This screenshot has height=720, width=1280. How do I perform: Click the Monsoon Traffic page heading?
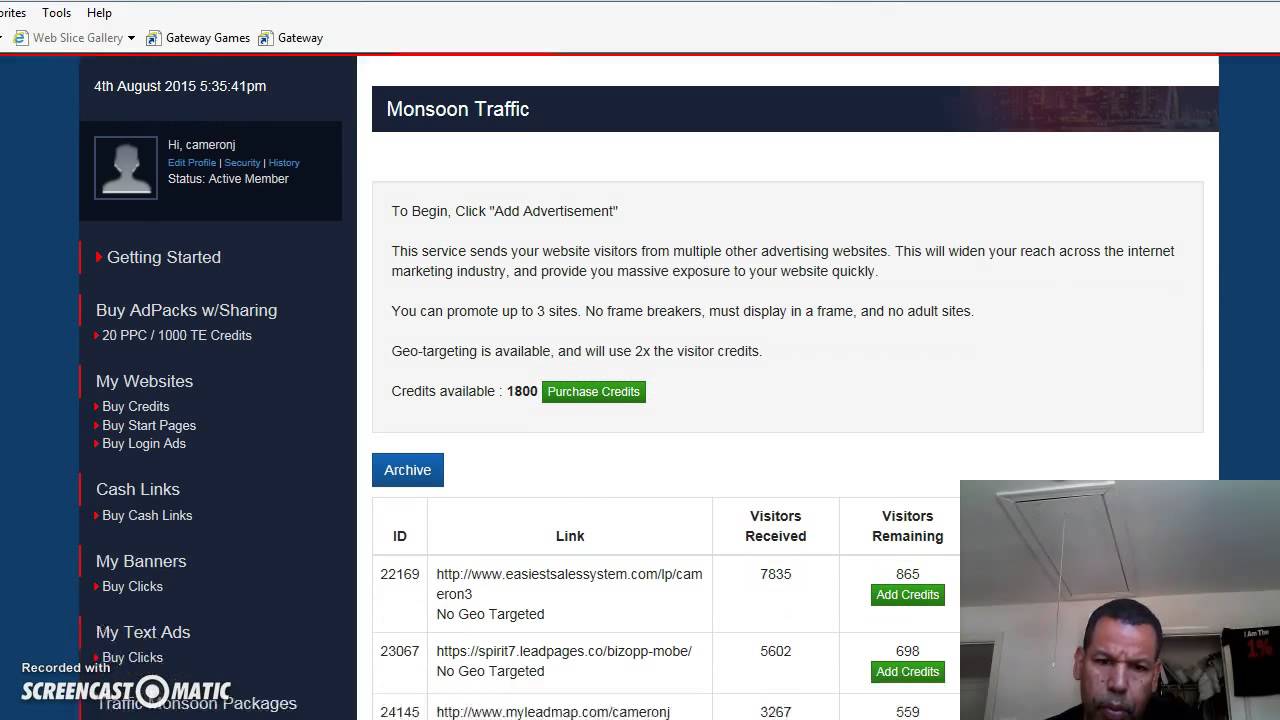point(458,109)
